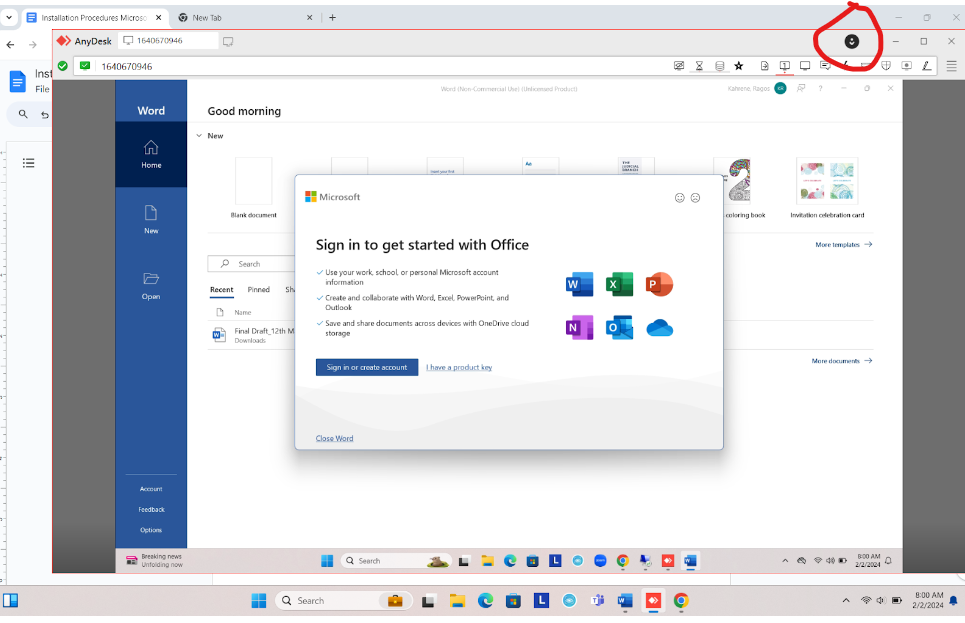This screenshot has height=623, width=965.
Task: Open Feedback in Word sidebar
Action: click(151, 510)
